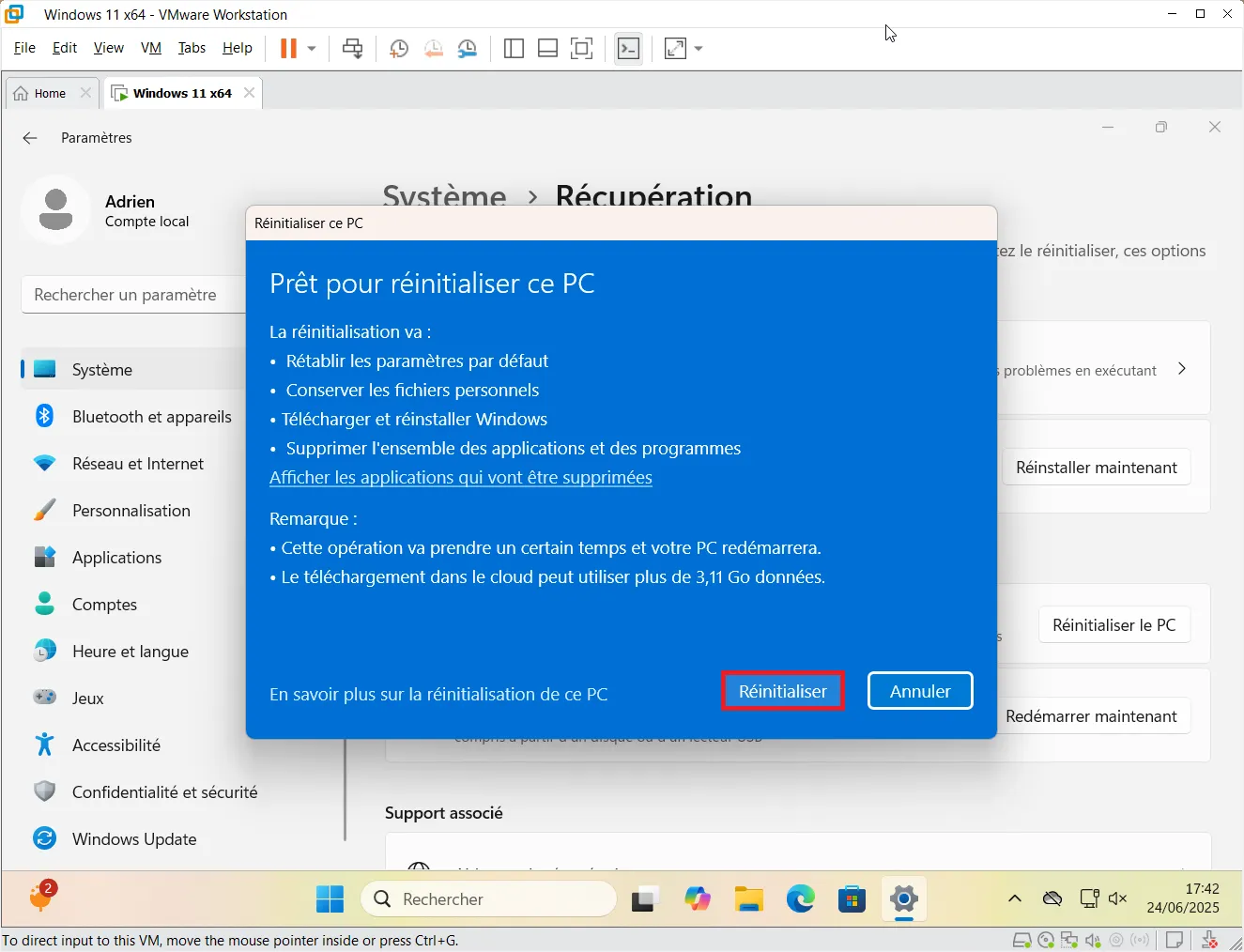1244x952 pixels.
Task: Open link Afficher les applications qui vont être supprimées
Action: coord(461,478)
